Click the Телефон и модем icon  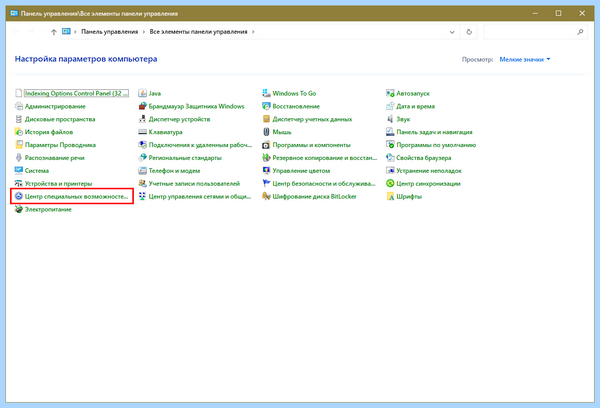click(142, 171)
